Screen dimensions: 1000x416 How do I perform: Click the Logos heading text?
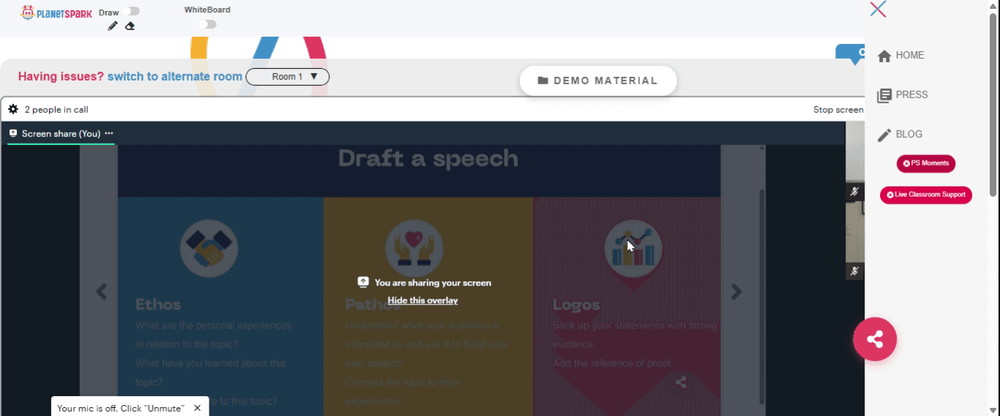pyautogui.click(x=577, y=304)
